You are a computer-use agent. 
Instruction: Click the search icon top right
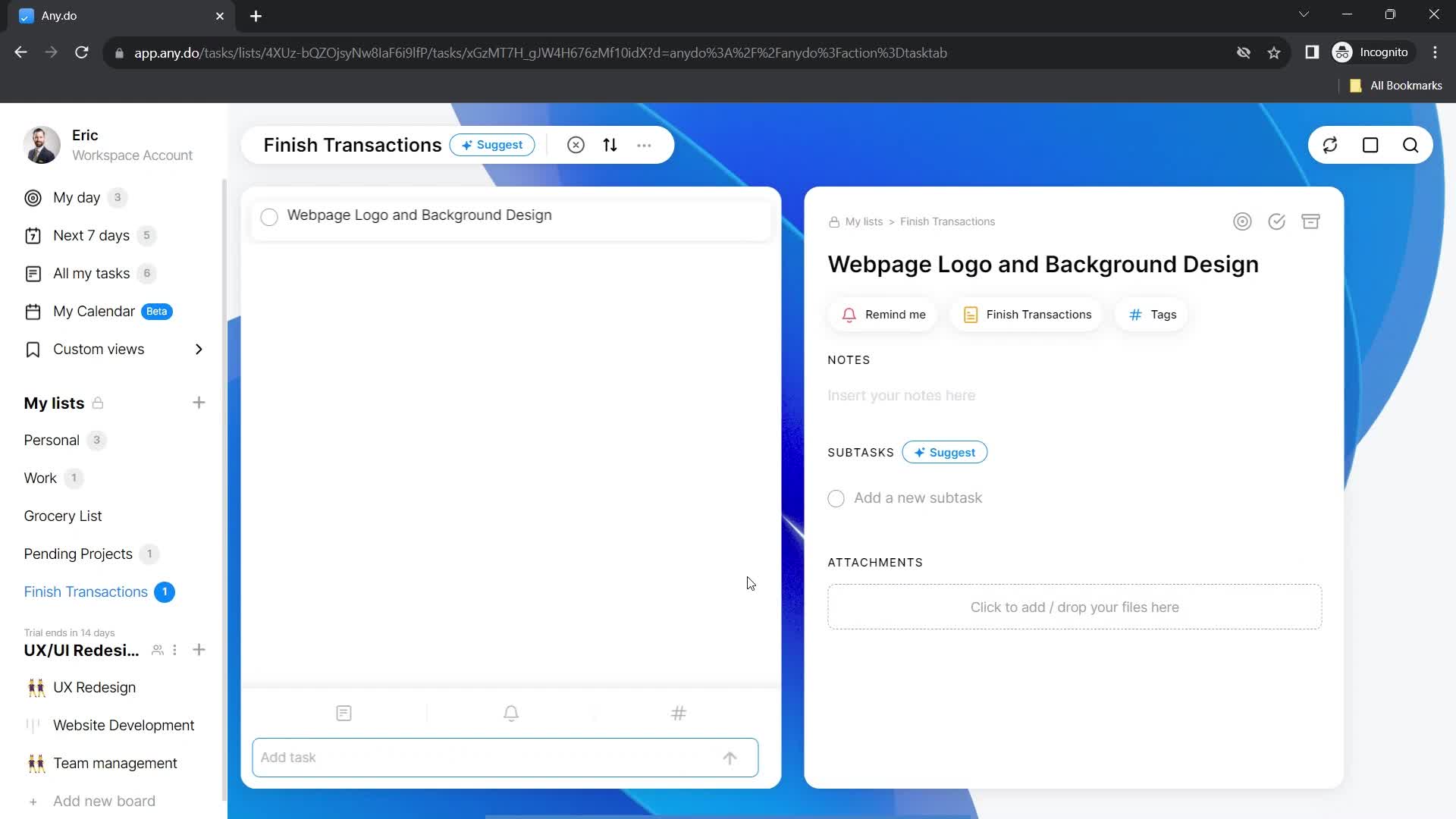[x=1411, y=145]
